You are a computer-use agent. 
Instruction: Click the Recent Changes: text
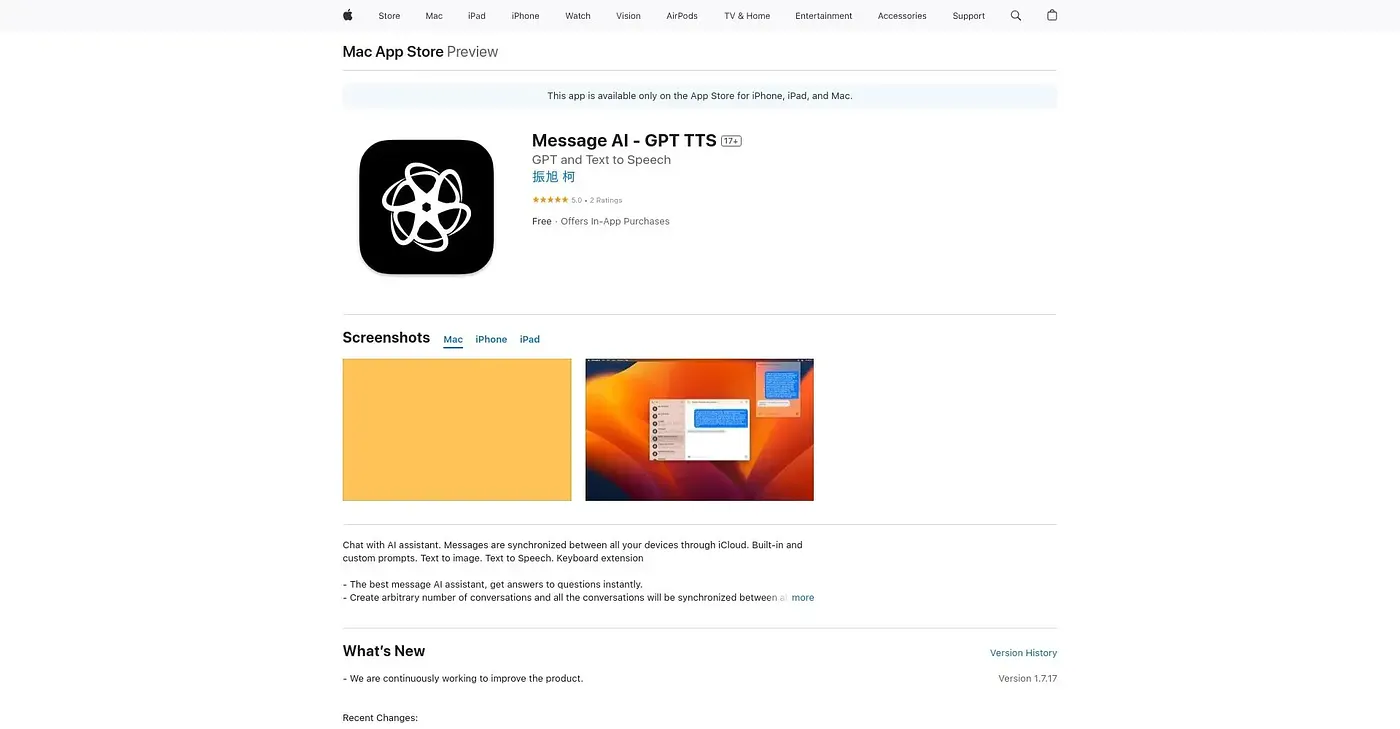click(380, 718)
